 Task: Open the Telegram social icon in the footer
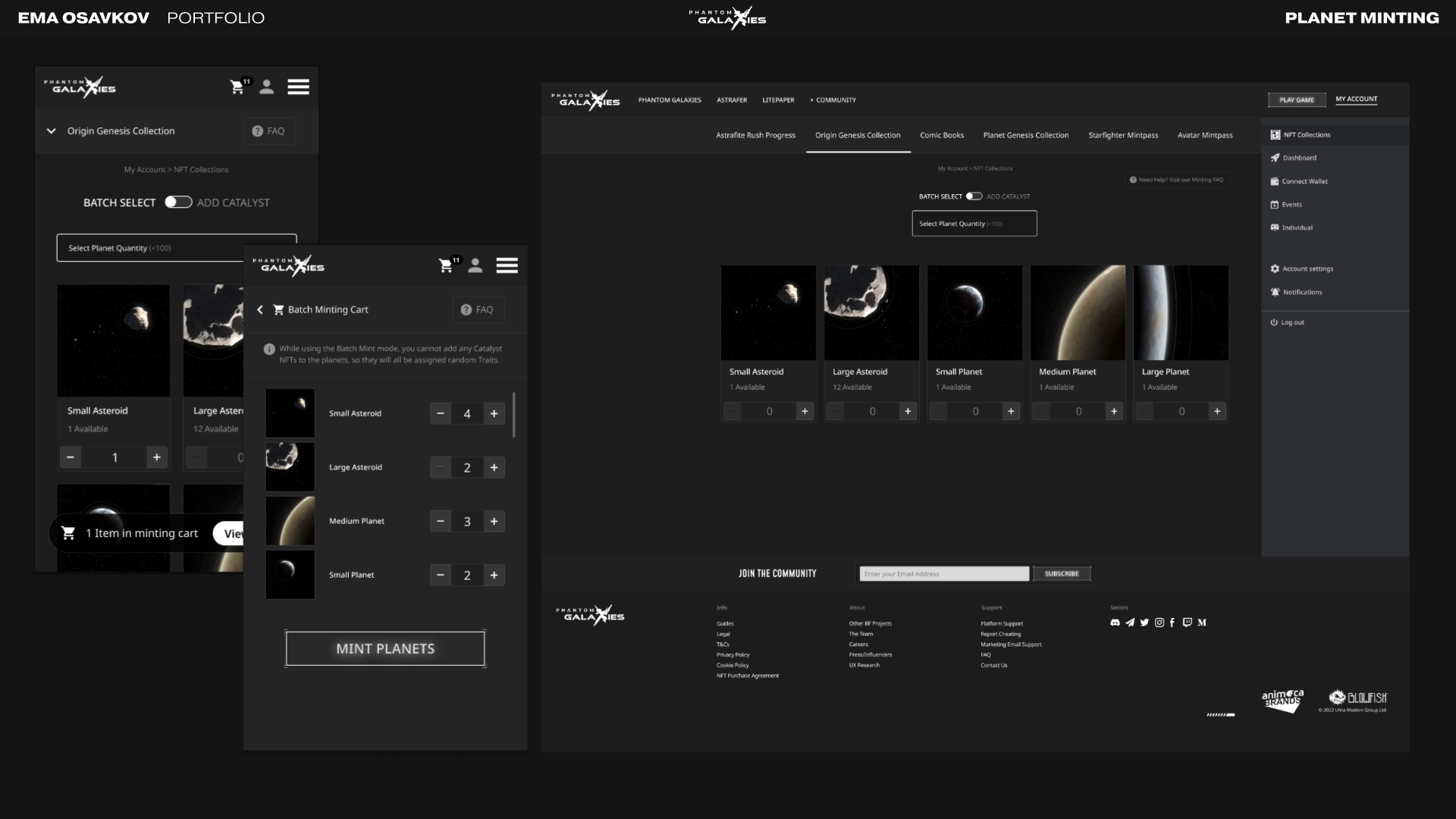(x=1130, y=623)
